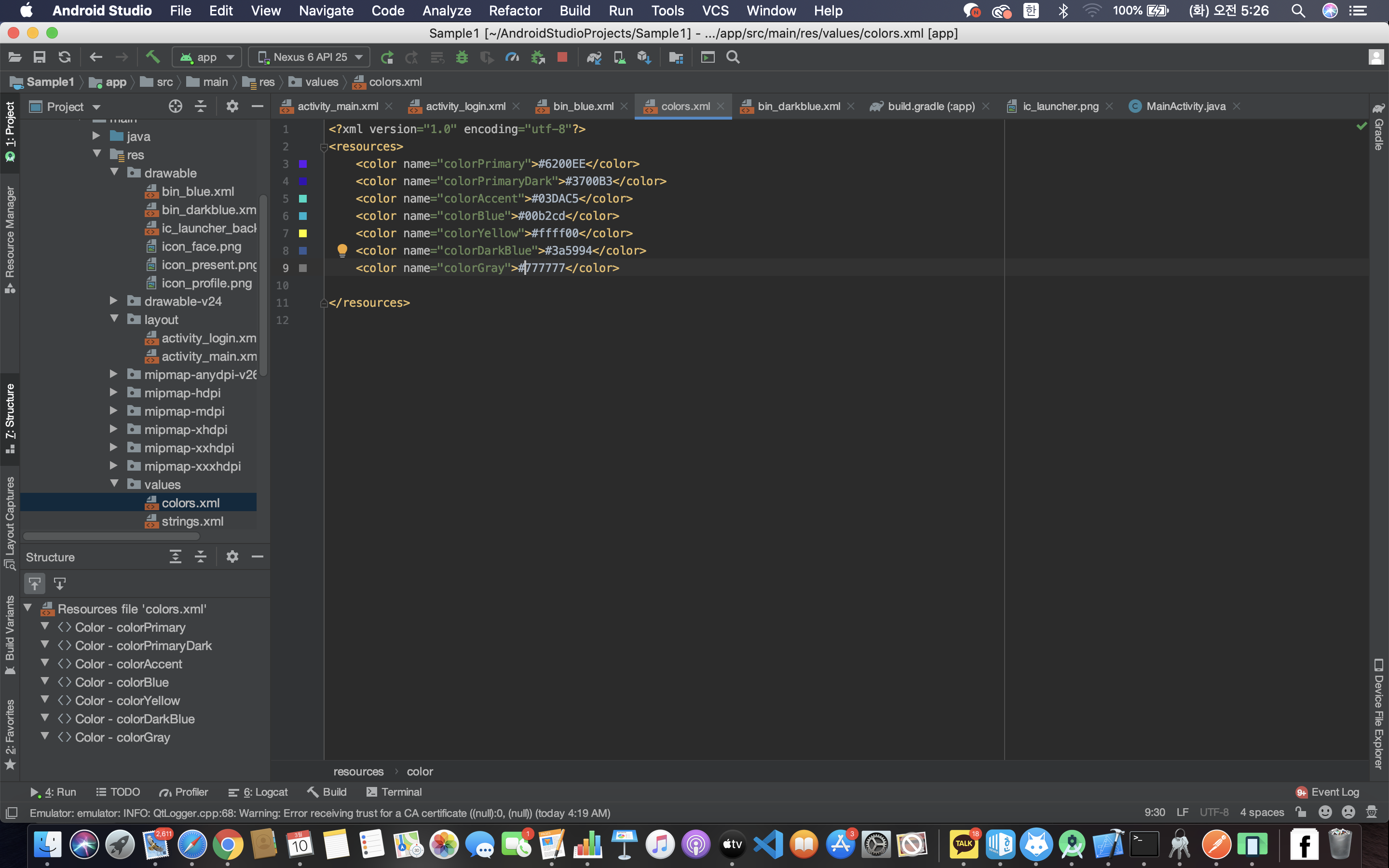Click the Make Project hammer icon
Viewport: 1389px width, 868px height.
click(x=153, y=57)
